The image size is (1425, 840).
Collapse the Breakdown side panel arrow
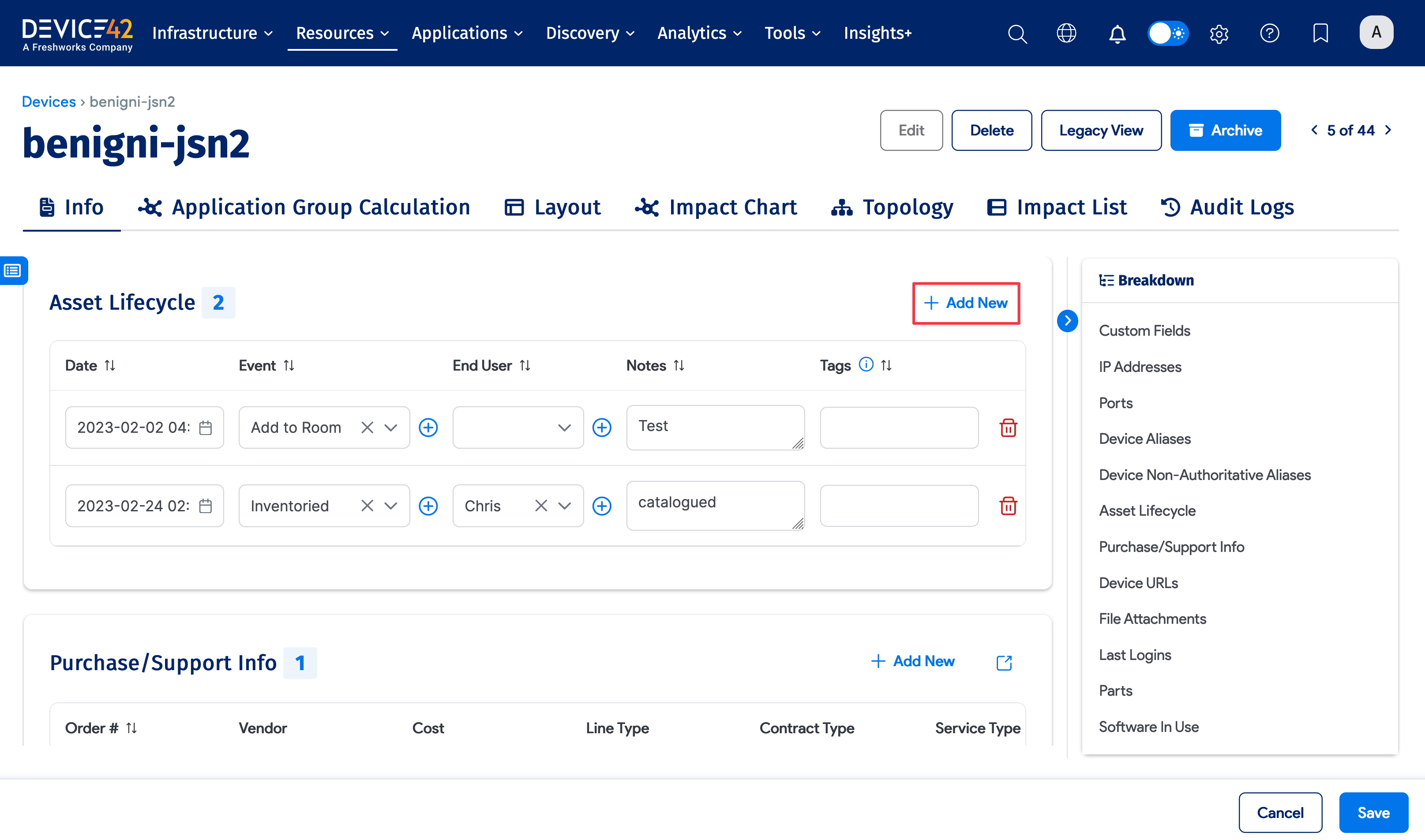1067,321
